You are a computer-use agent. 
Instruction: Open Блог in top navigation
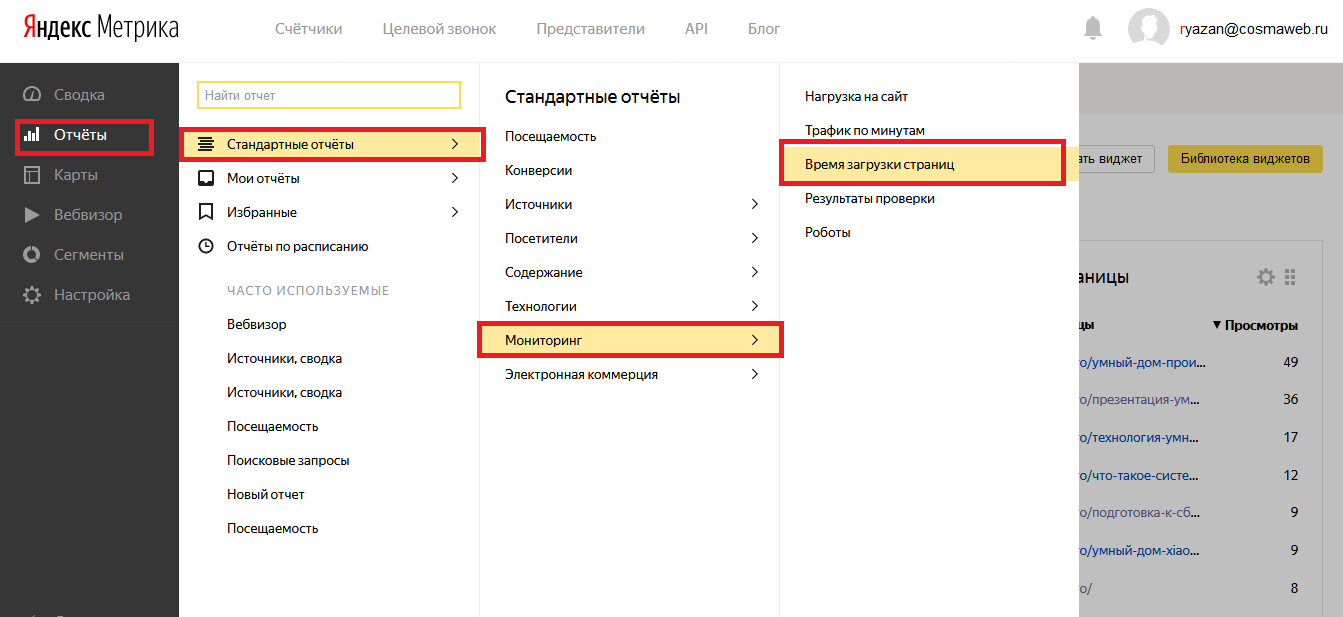pos(764,29)
